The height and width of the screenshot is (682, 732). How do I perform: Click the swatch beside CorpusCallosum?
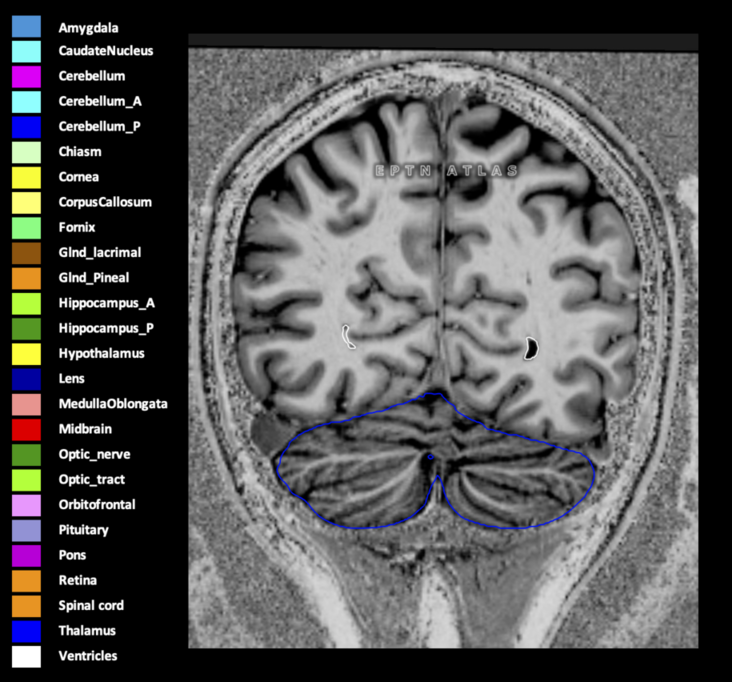pos(26,203)
